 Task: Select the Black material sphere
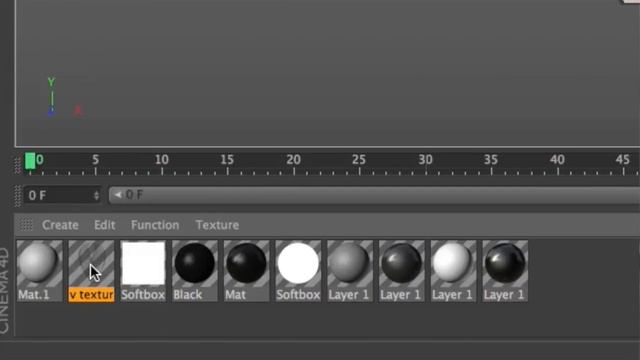(195, 271)
